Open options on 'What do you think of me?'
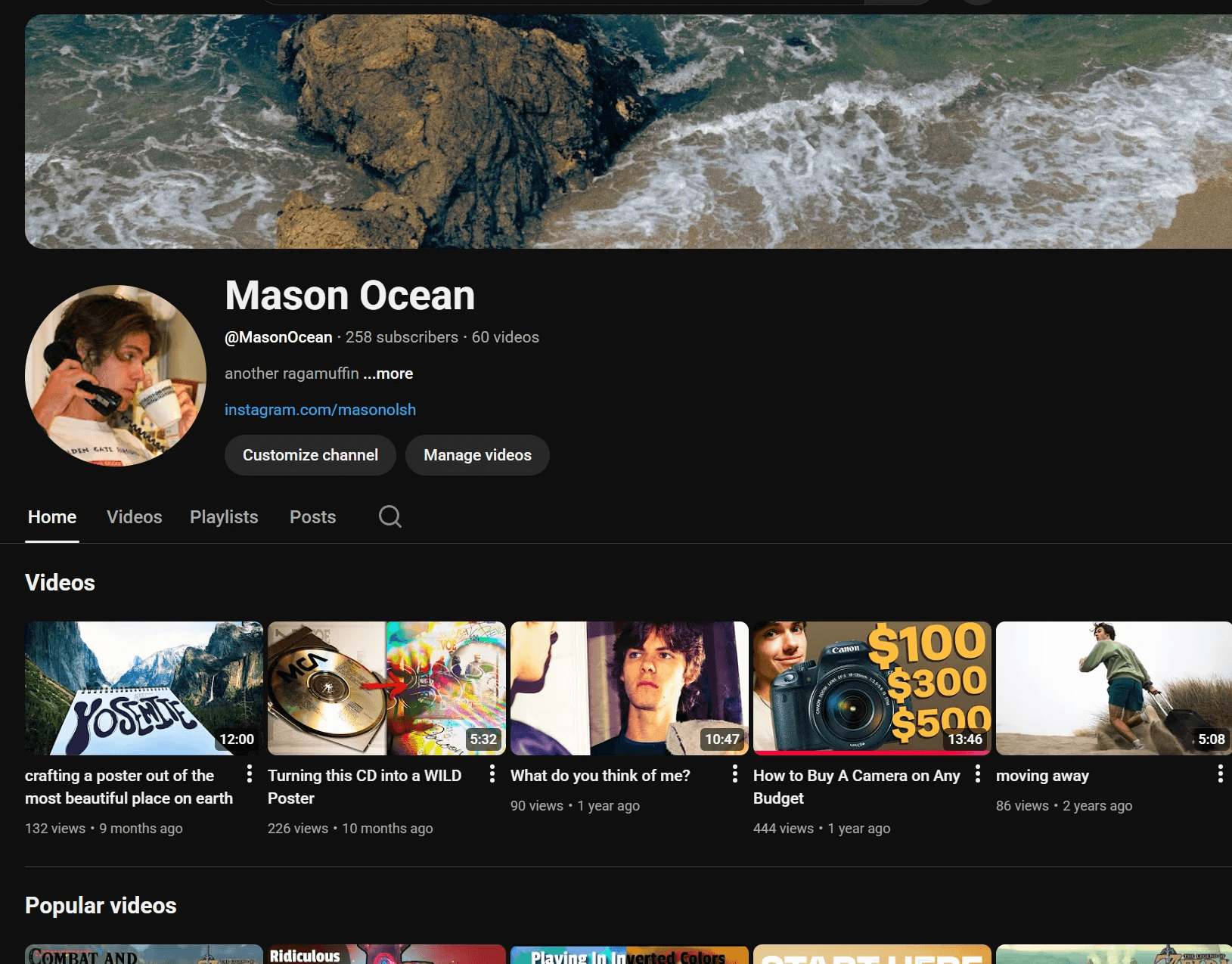Screen dimensions: 1232x964 tap(734, 774)
